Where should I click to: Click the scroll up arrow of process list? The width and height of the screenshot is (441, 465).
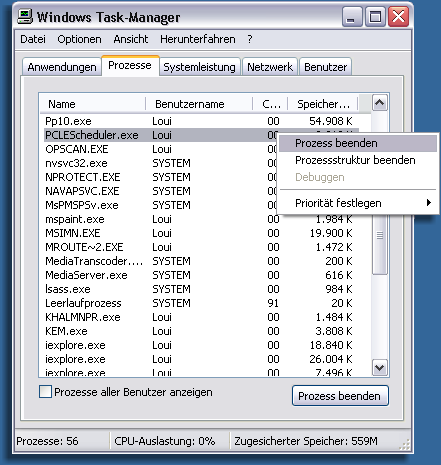coord(380,103)
